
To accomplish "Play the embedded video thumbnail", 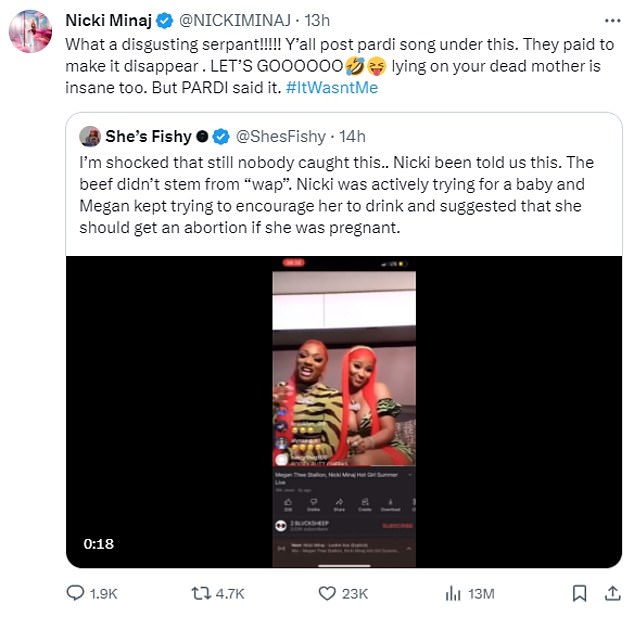I will 344,412.
